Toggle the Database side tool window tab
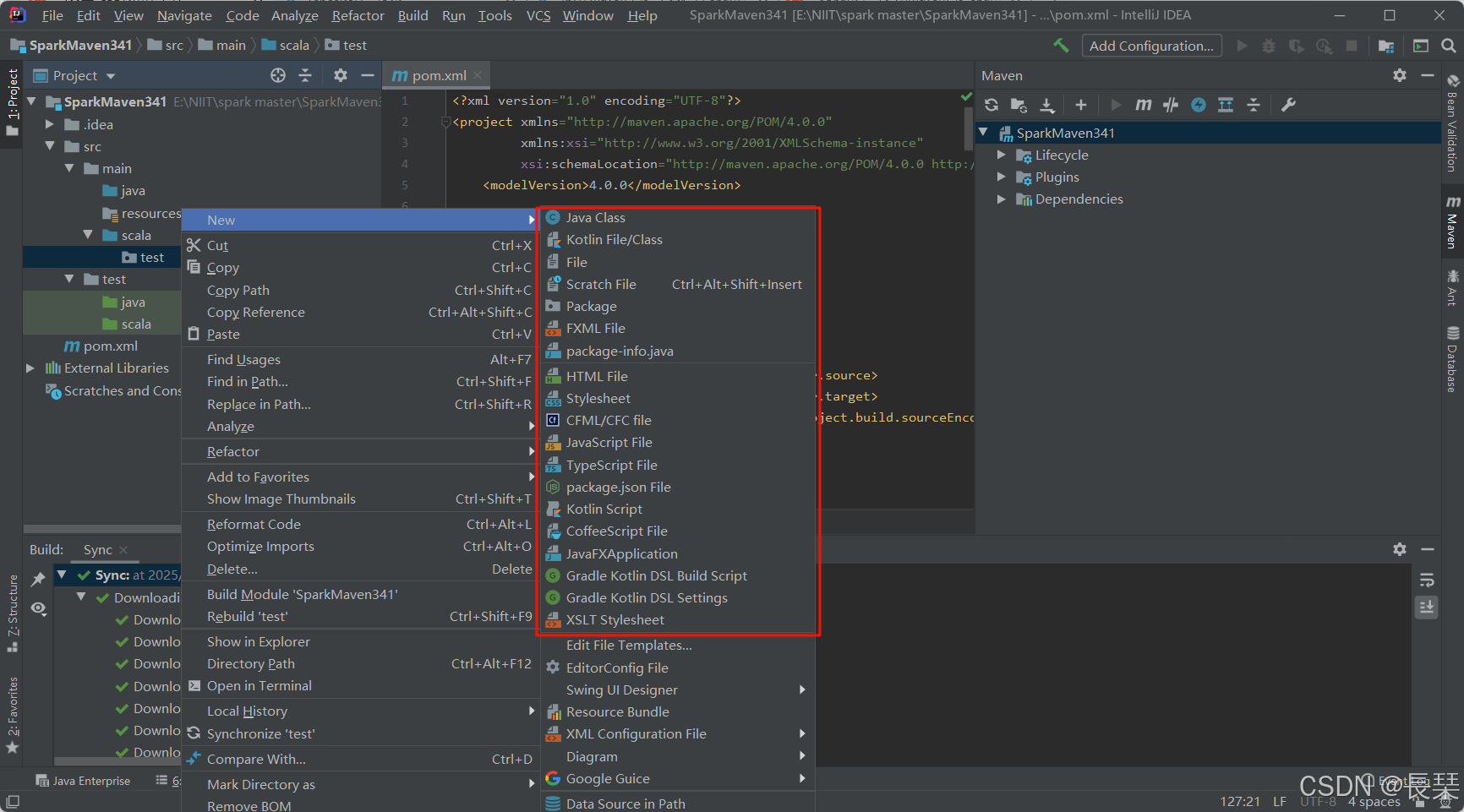 tap(1453, 360)
